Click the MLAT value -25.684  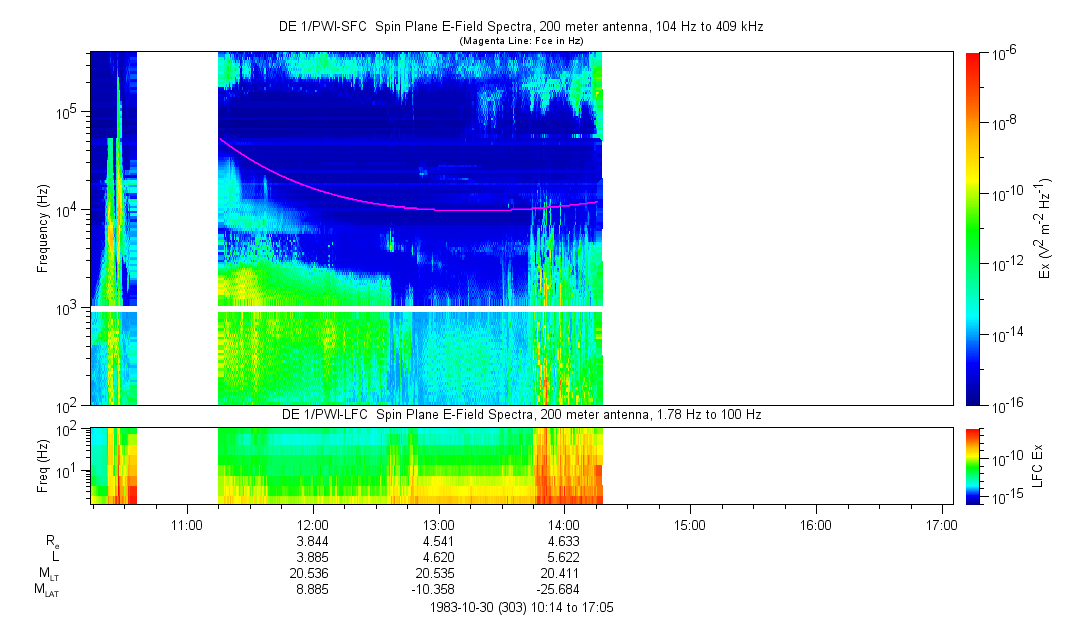click(564, 589)
